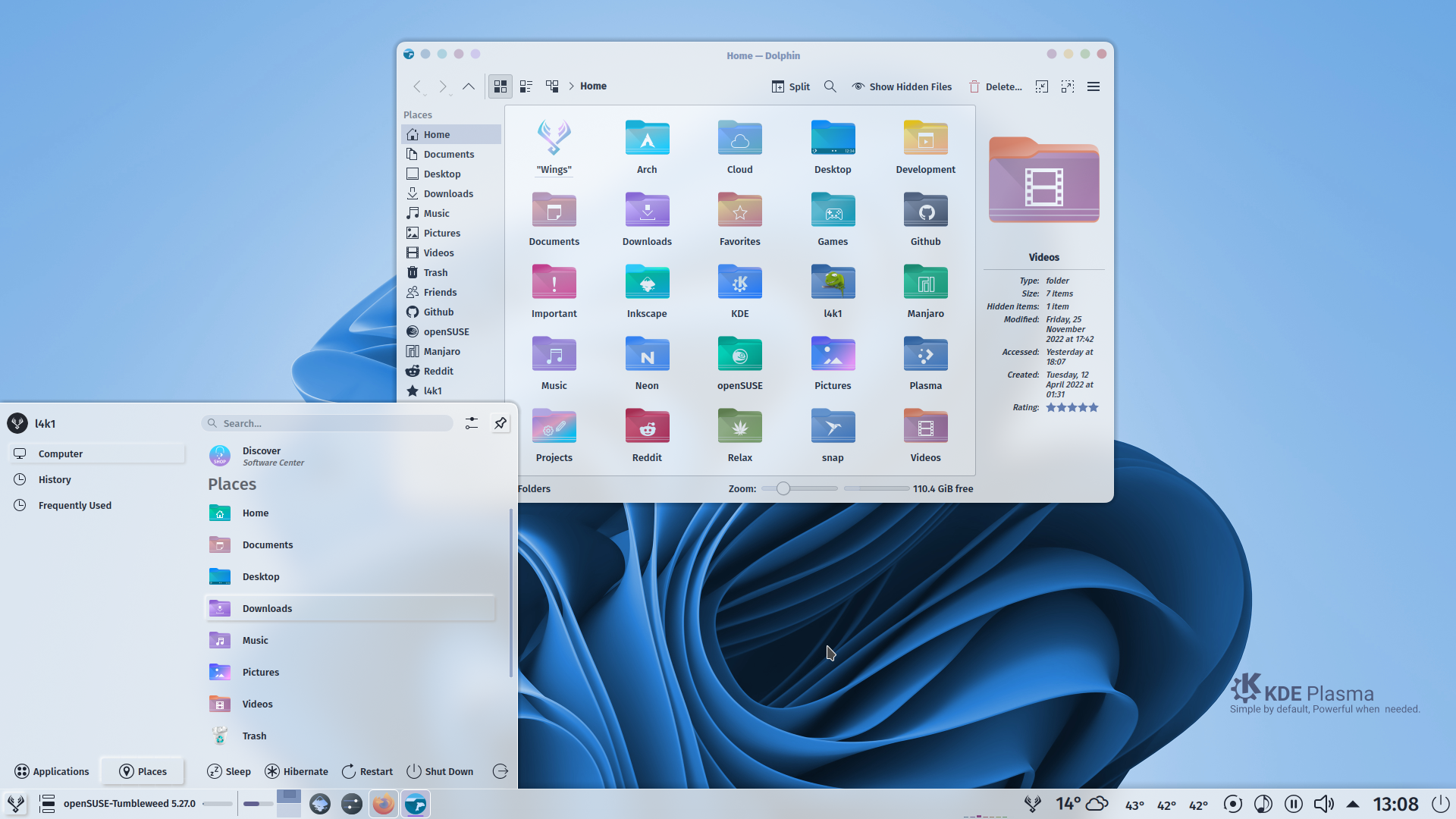Switch Dolphin to compact view mode
This screenshot has height=819, width=1456.
(x=526, y=86)
